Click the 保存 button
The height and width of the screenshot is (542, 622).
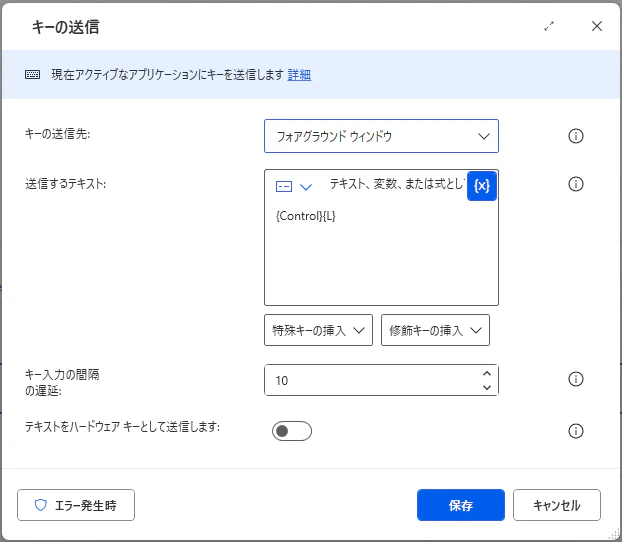click(x=461, y=505)
